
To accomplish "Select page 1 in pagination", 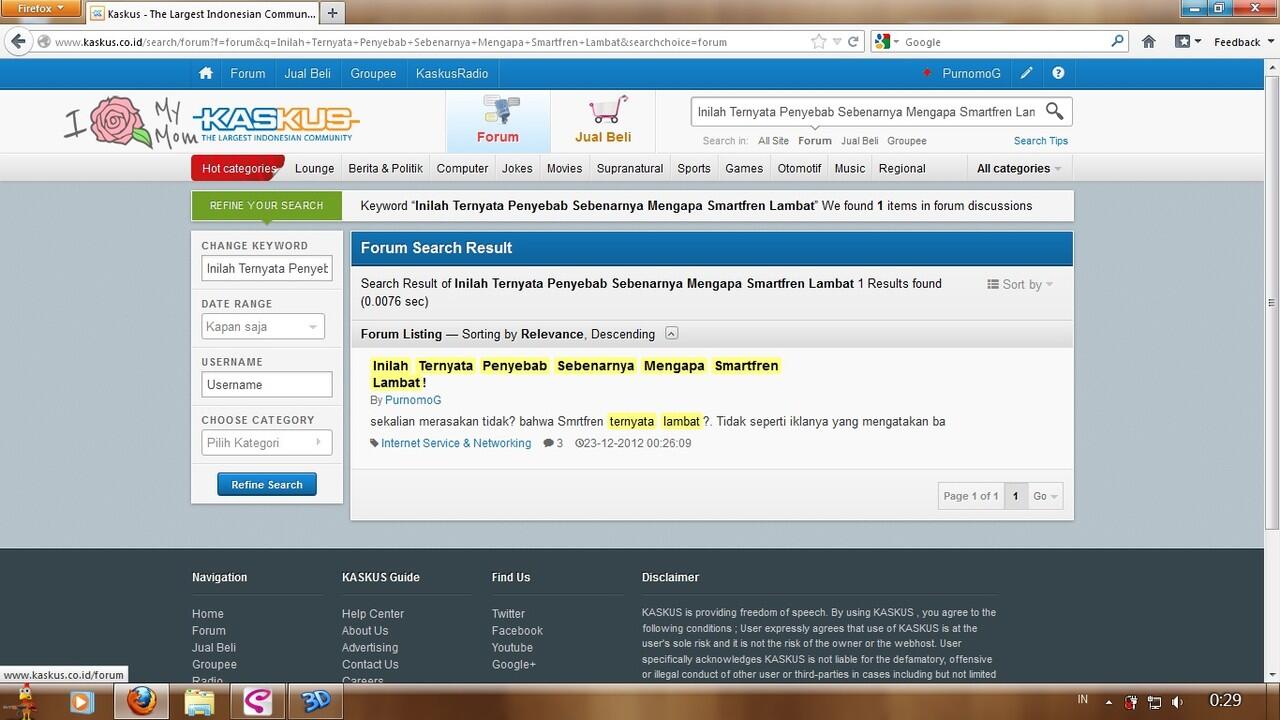I will pos(1015,496).
